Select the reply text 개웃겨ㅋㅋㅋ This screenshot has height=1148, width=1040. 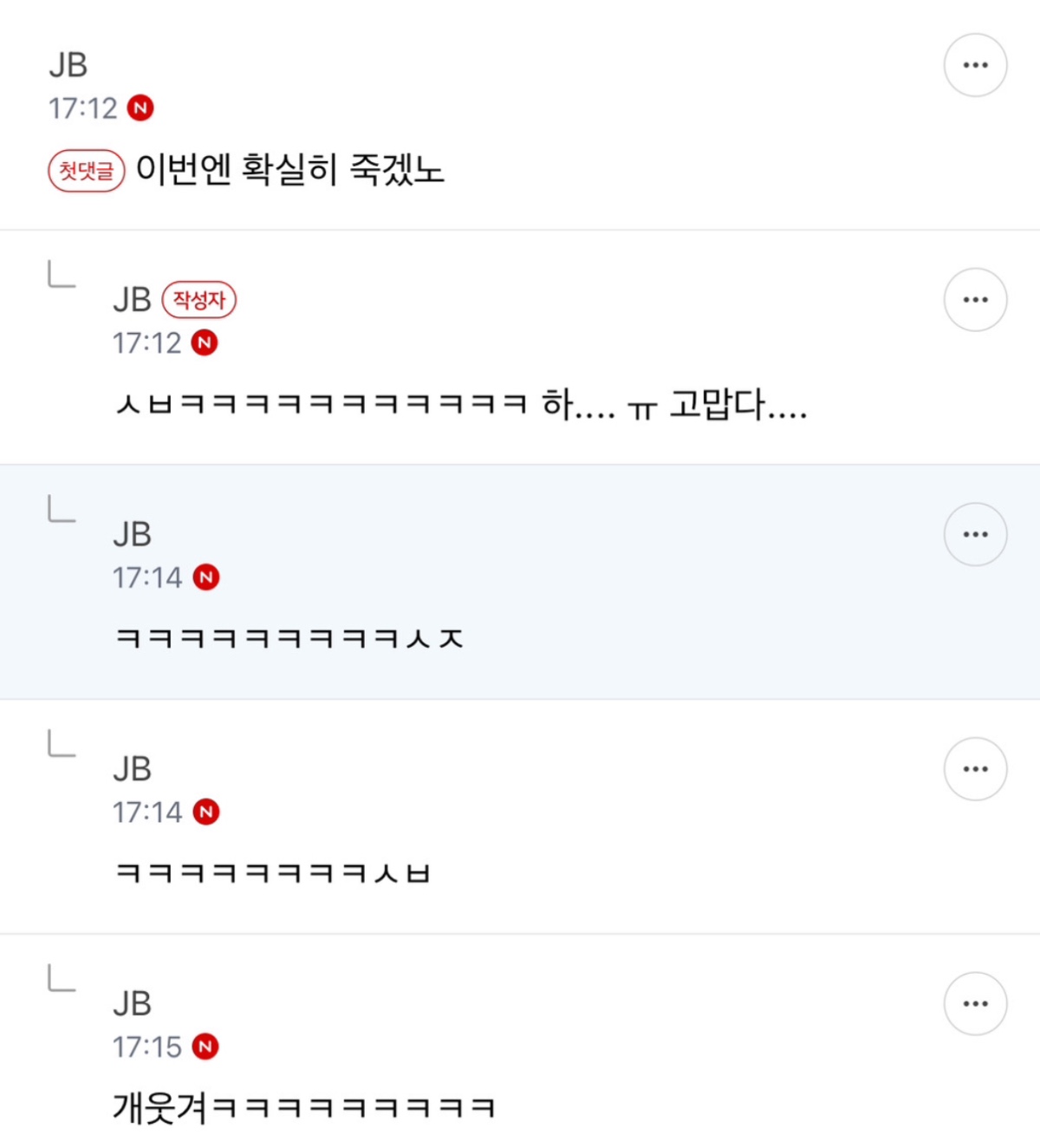coord(304,1108)
